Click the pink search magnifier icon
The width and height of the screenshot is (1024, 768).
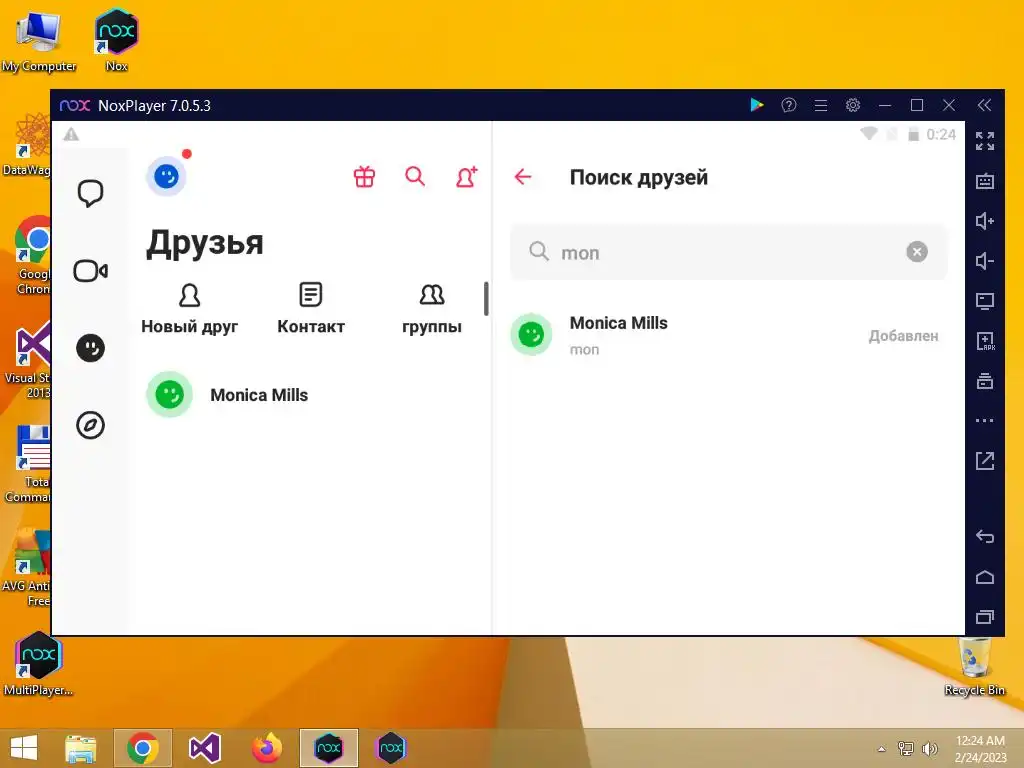pyautogui.click(x=415, y=176)
